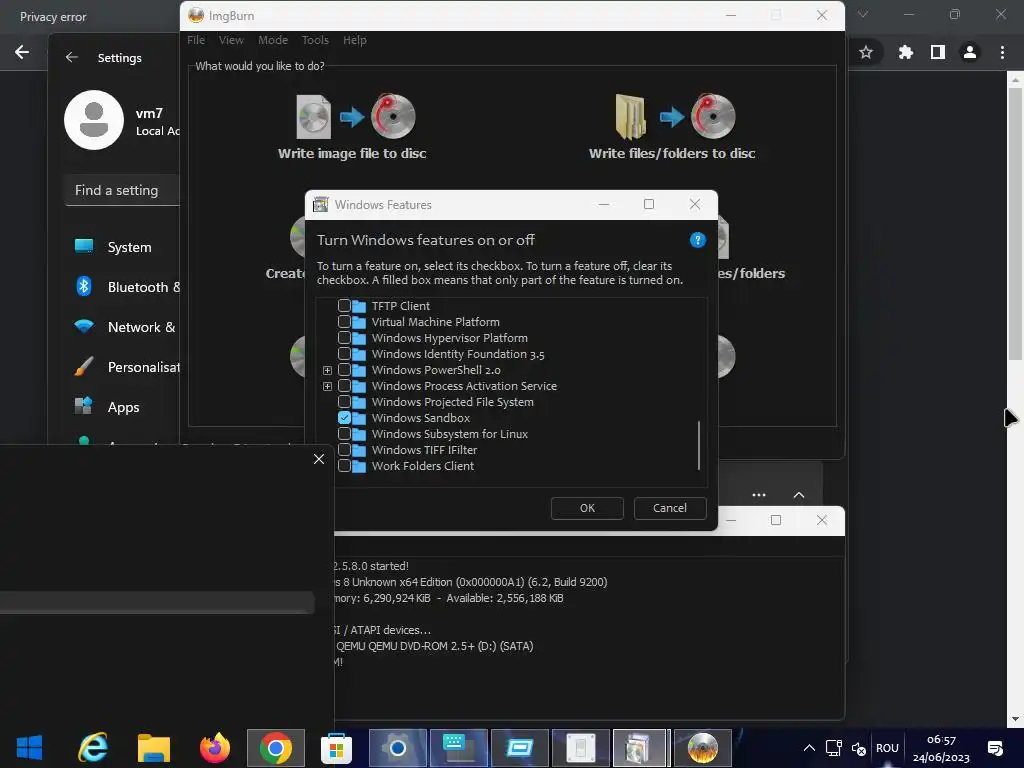Open the ImgBurn View menu
Viewport: 1024px width, 768px height.
[x=231, y=40]
